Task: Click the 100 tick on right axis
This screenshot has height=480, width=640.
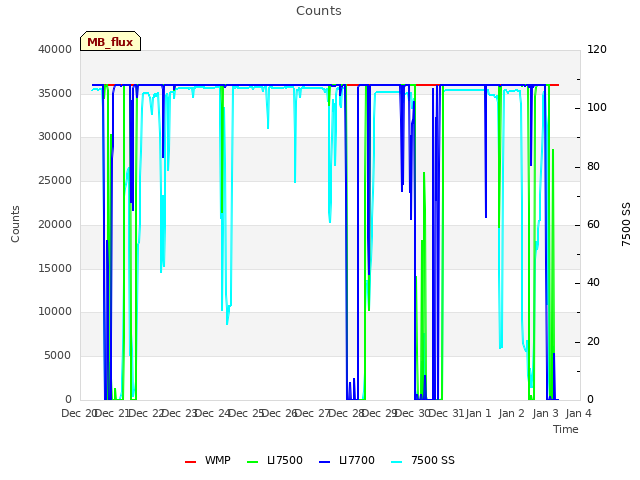Action: point(597,108)
